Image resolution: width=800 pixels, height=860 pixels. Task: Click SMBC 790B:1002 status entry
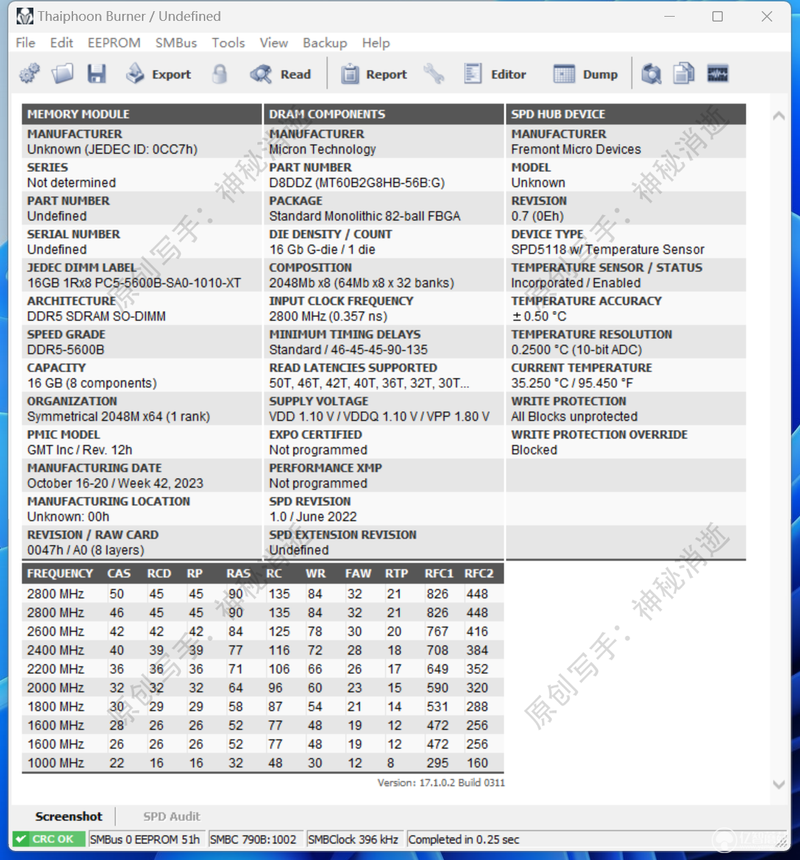coord(254,839)
